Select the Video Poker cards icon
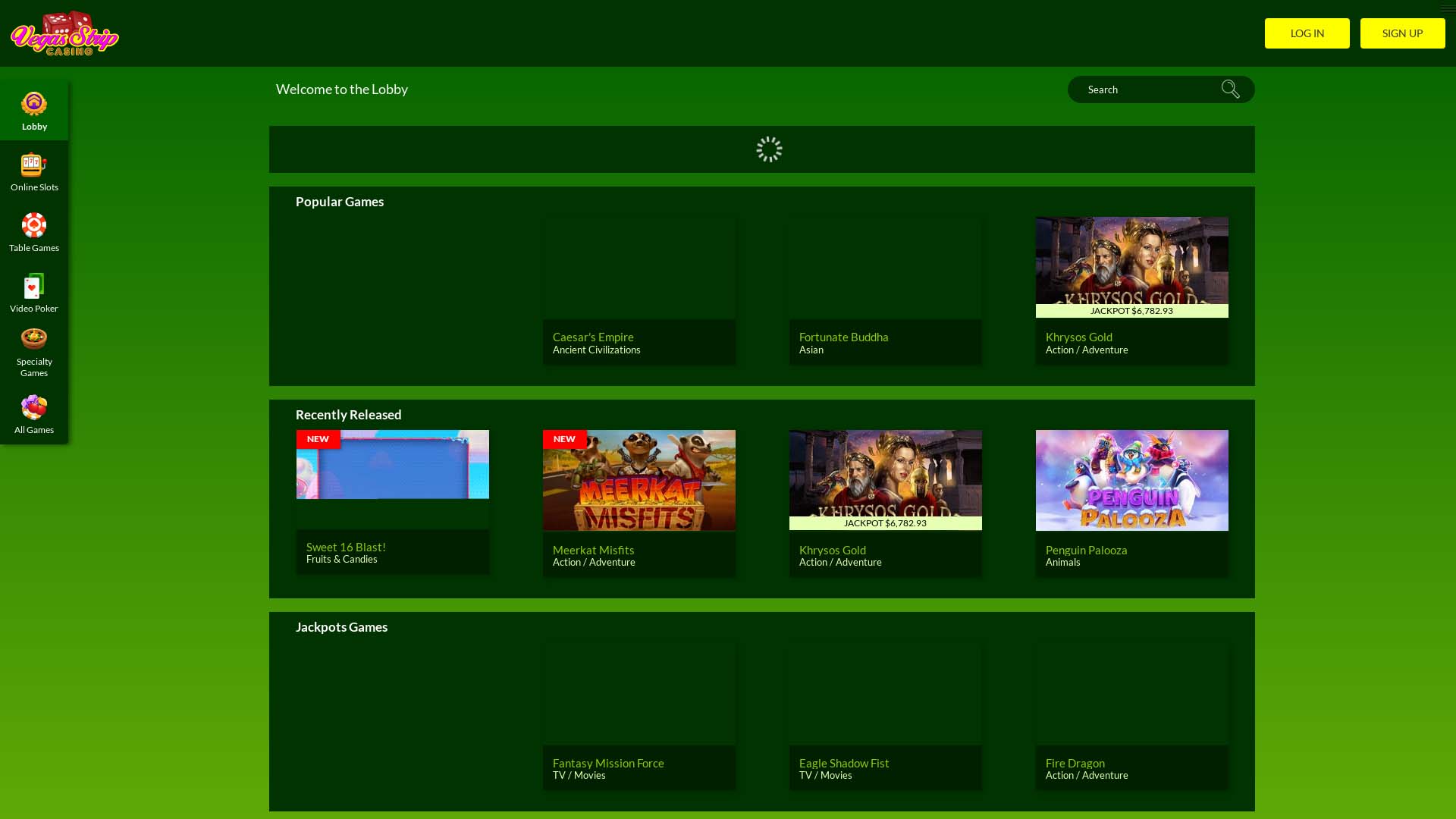This screenshot has height=819, width=1456. point(34,286)
